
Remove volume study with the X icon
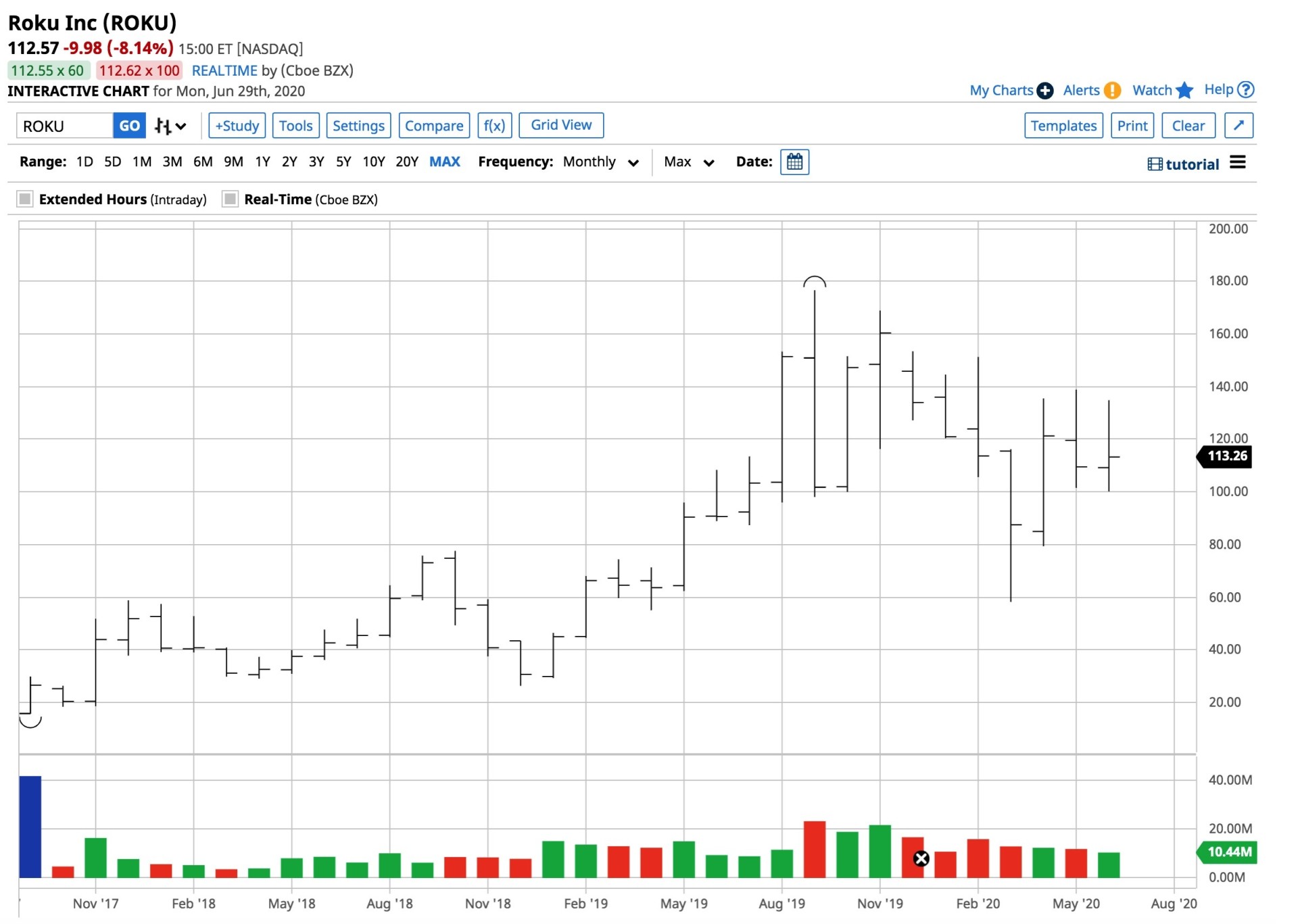921,858
